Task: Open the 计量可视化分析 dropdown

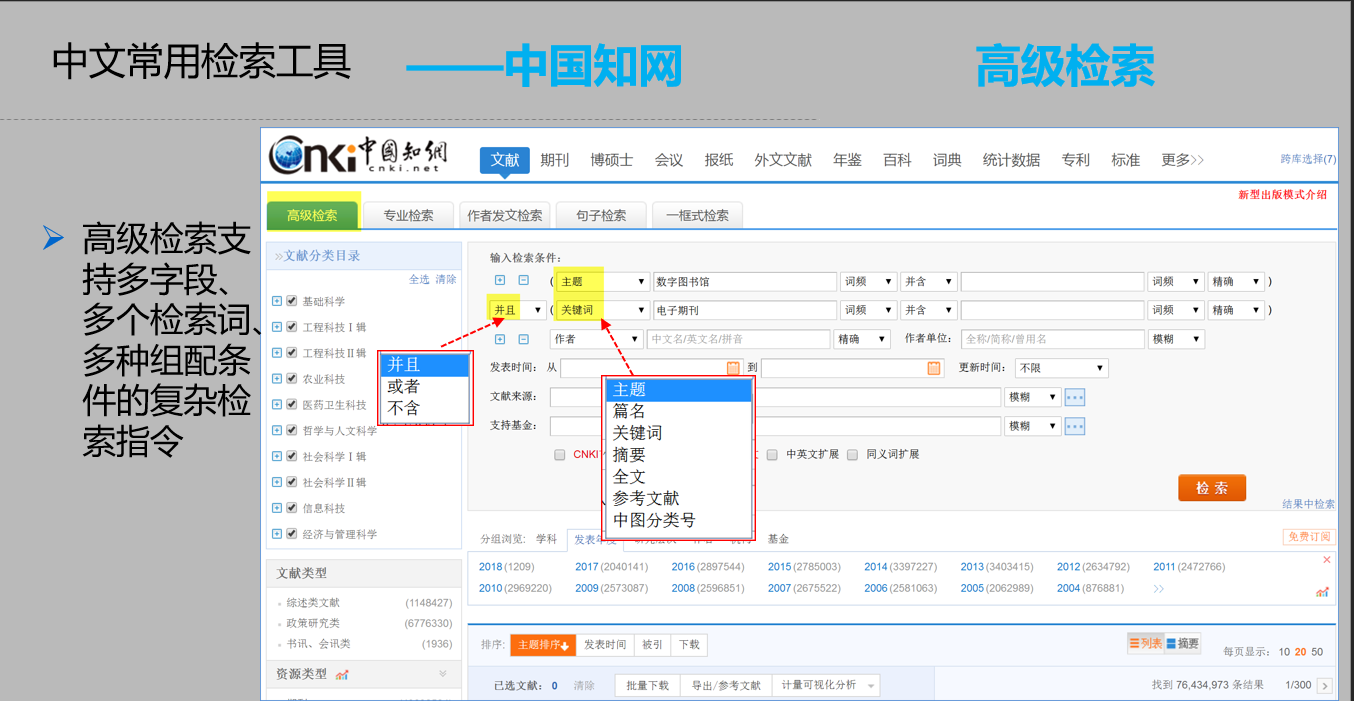Action: click(825, 685)
